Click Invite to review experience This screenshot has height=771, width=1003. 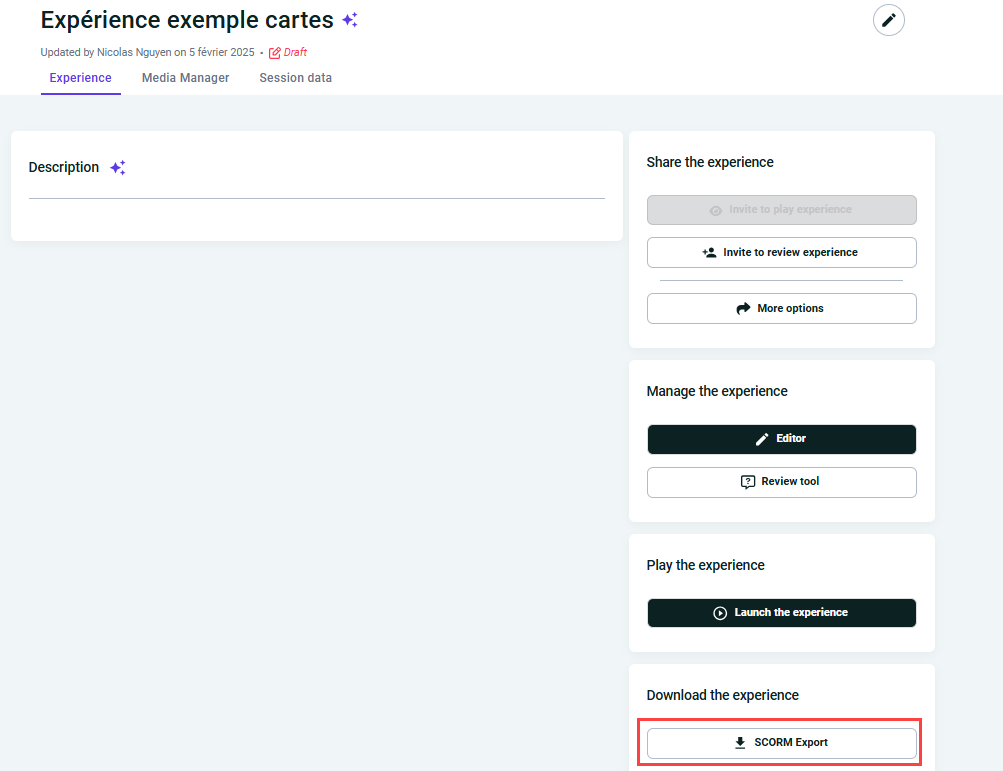[782, 253]
